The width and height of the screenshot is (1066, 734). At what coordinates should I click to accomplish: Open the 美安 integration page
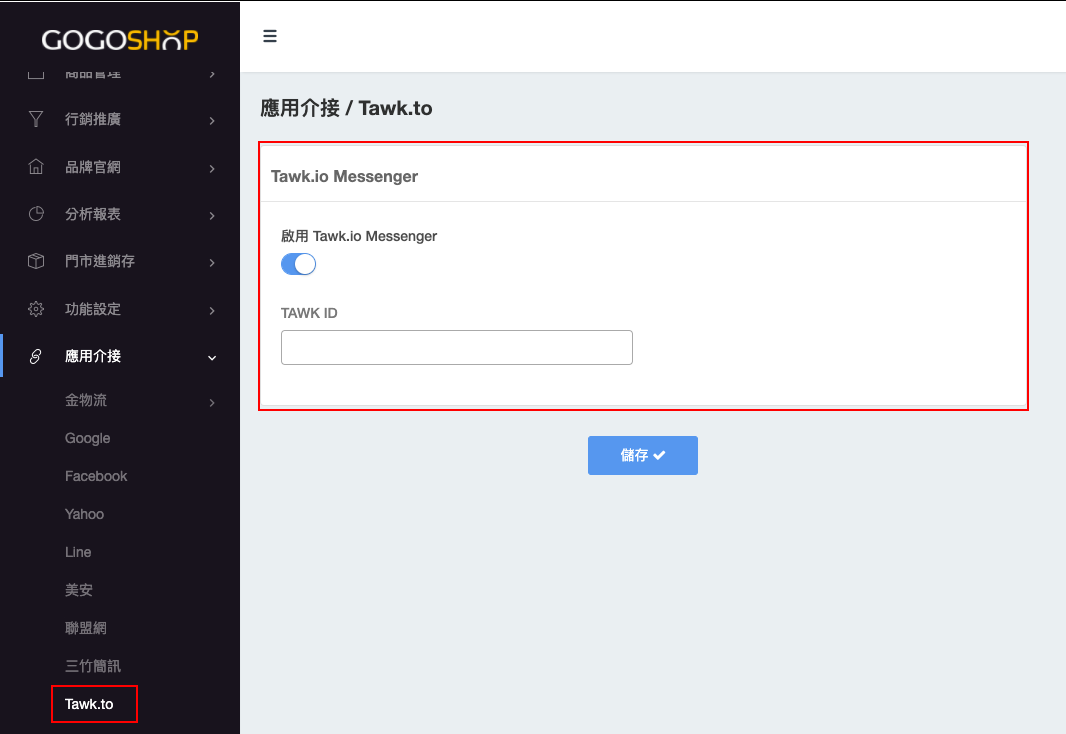click(x=79, y=590)
